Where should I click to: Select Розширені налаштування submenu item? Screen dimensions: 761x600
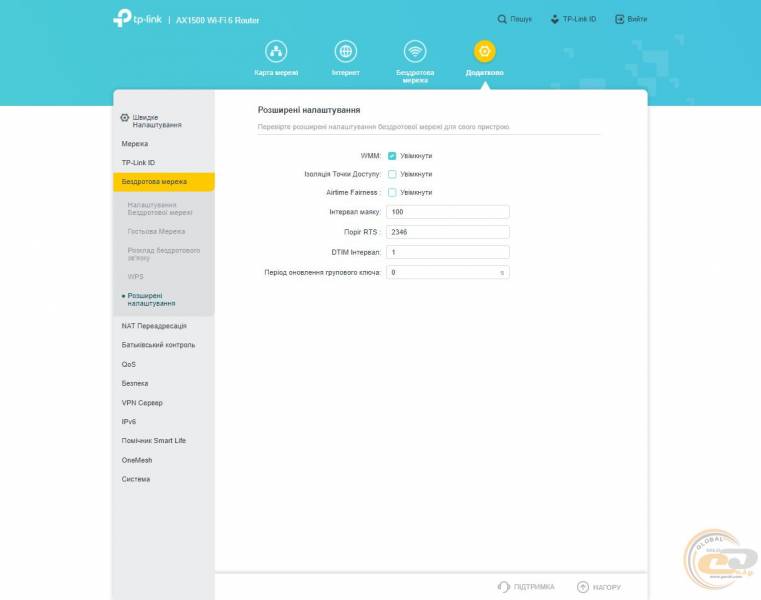coord(151,300)
